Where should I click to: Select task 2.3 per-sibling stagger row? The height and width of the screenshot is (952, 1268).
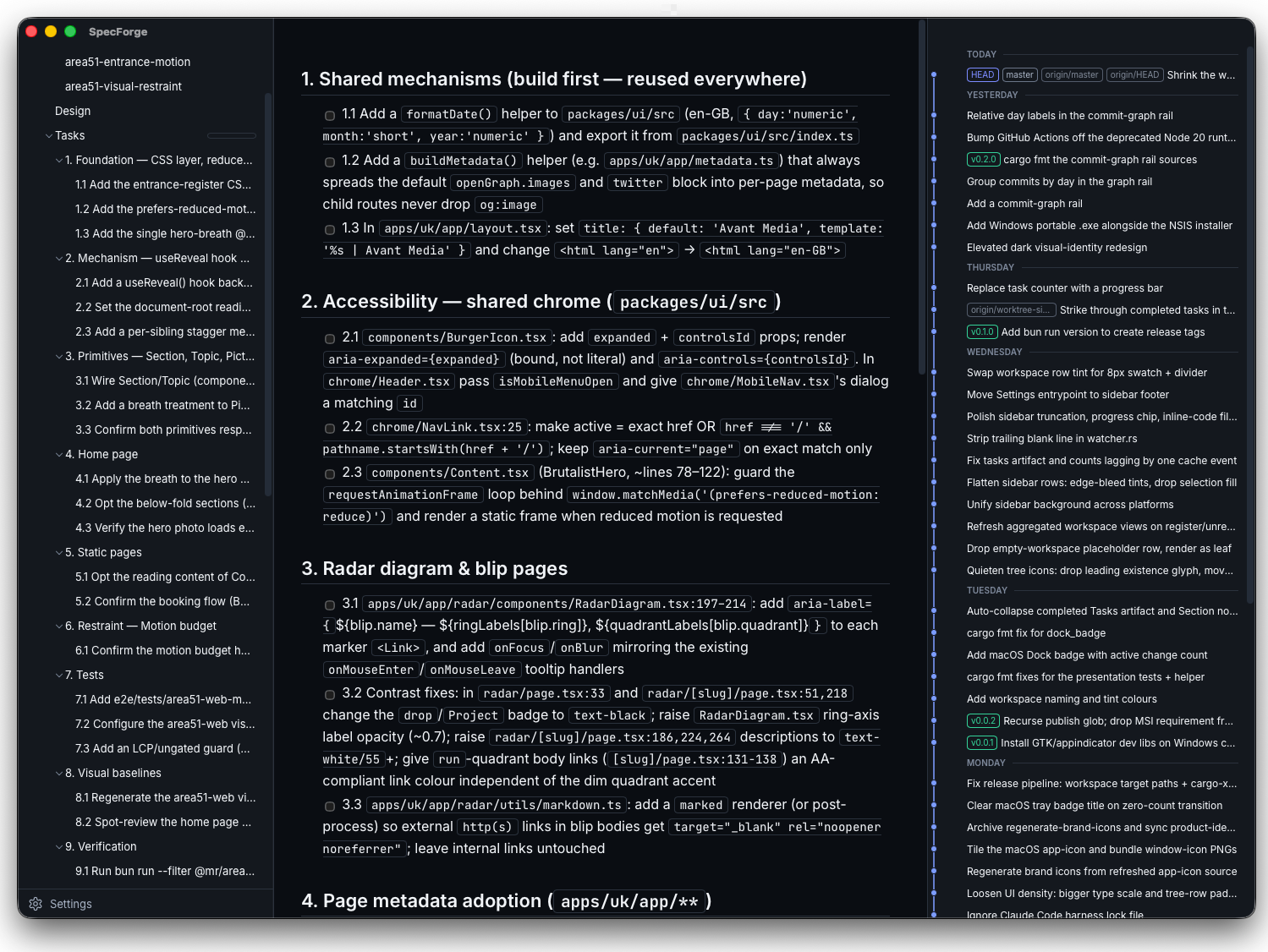pyautogui.click(x=165, y=331)
